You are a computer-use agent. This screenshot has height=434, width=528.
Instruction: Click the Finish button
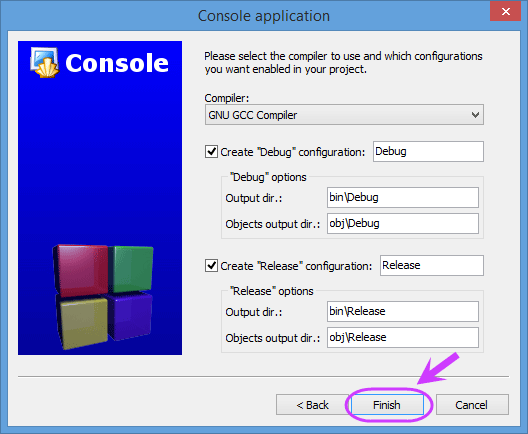[x=387, y=405]
